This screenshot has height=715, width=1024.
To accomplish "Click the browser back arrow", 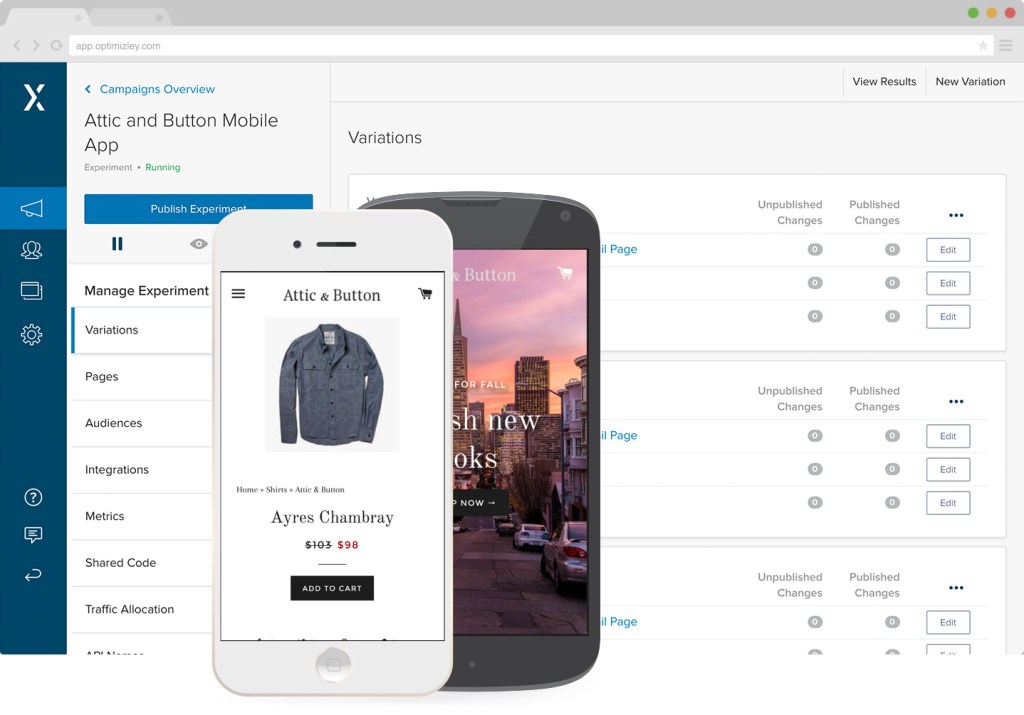I will 17,45.
